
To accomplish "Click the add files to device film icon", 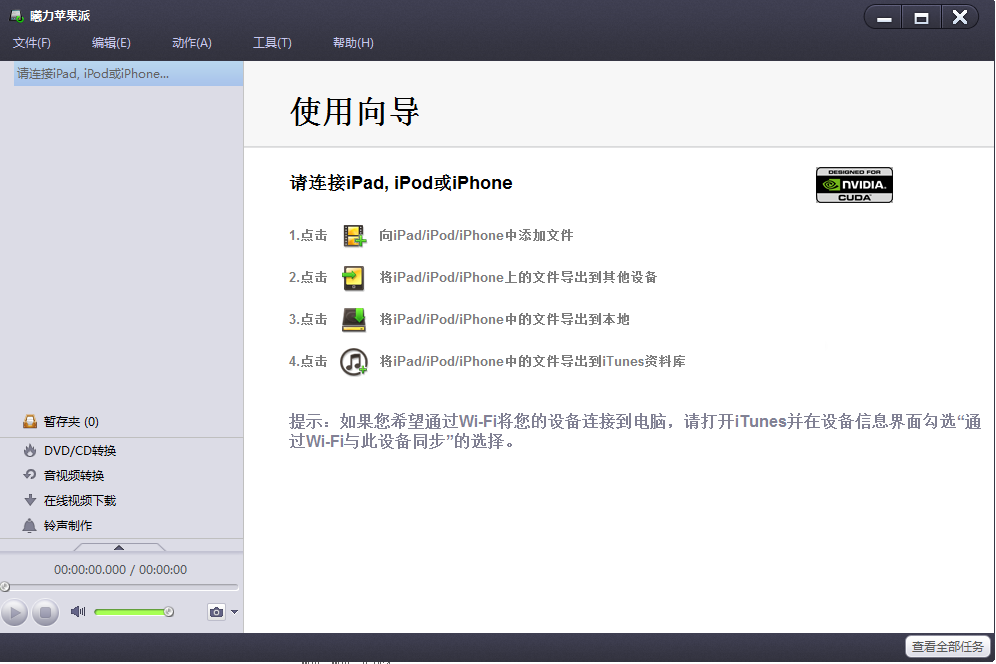I will pyautogui.click(x=354, y=236).
